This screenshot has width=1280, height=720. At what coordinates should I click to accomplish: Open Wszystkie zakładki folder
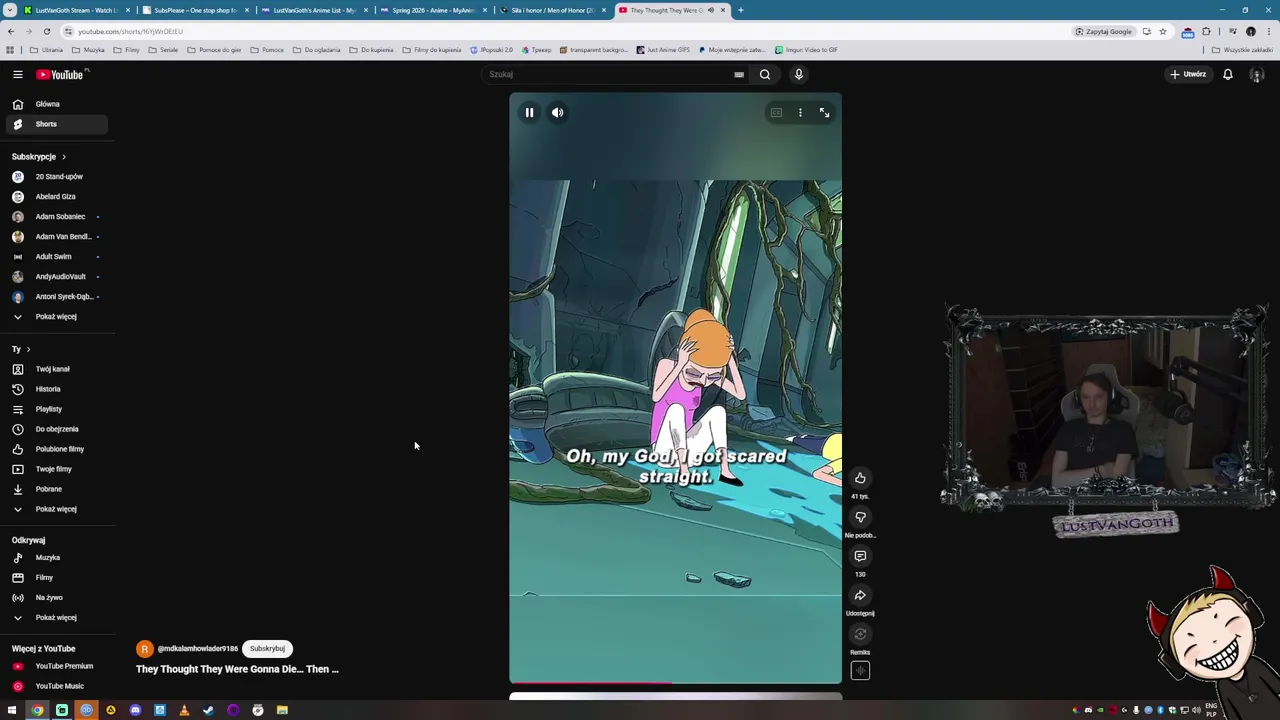[1243, 50]
